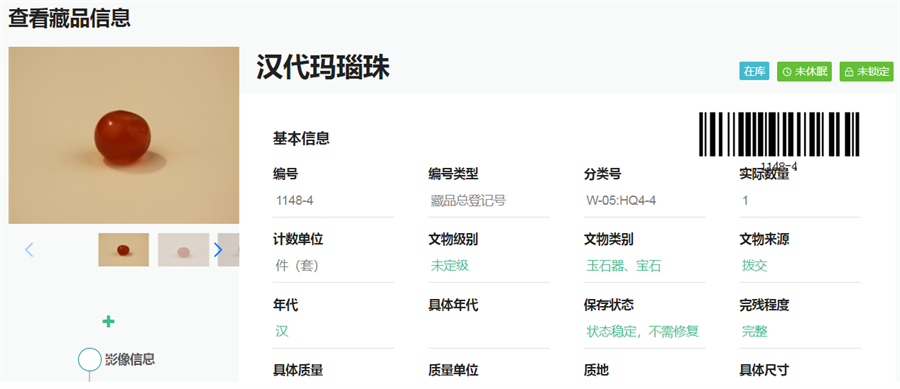900x389 pixels.
Task: Click the 文物来源 value 拨交
Action: point(755,266)
